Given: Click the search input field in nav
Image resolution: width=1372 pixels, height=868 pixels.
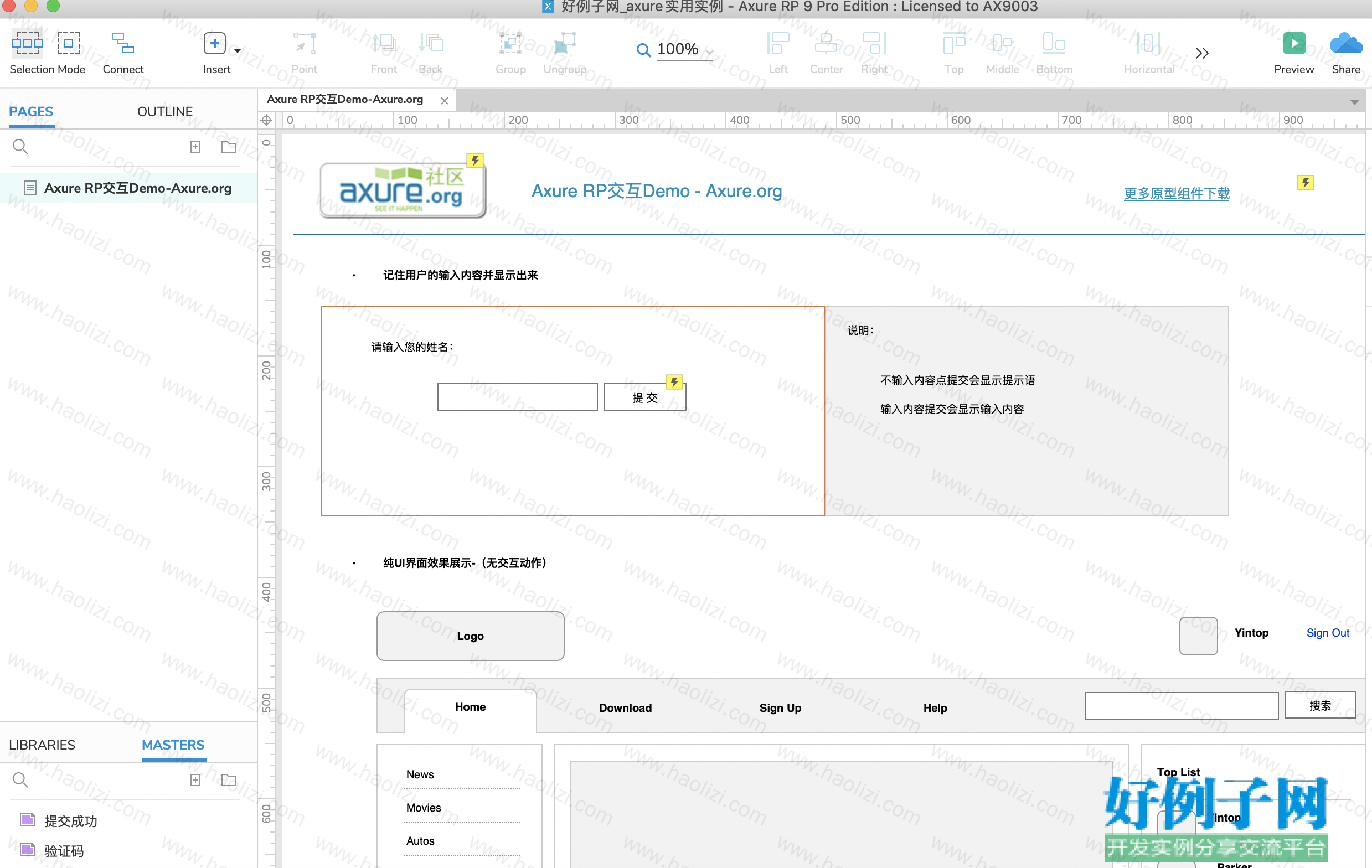Looking at the screenshot, I should click(1181, 706).
